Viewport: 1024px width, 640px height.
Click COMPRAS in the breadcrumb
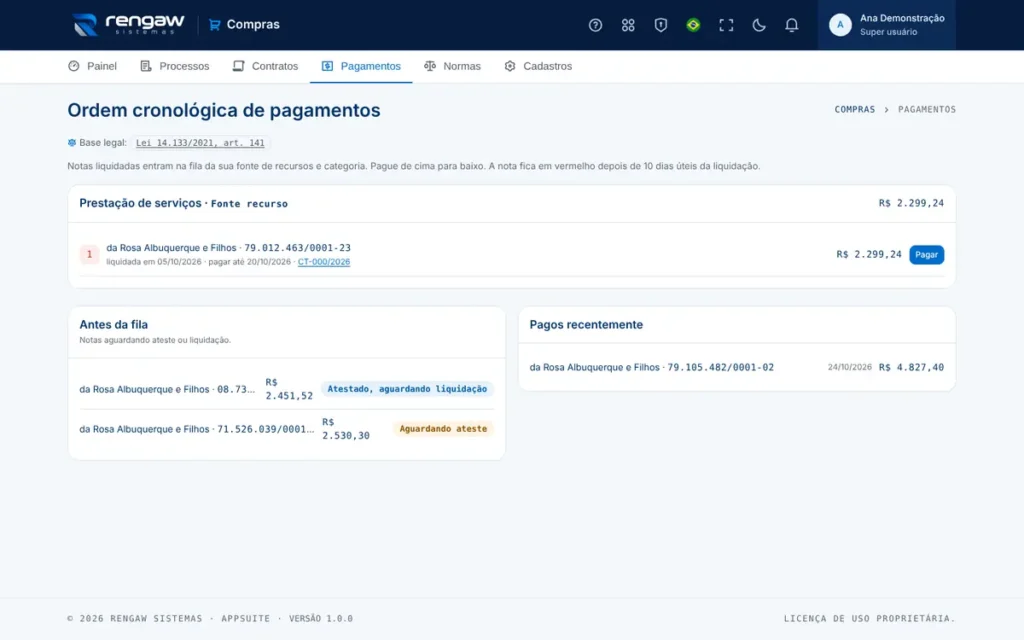pos(854,109)
